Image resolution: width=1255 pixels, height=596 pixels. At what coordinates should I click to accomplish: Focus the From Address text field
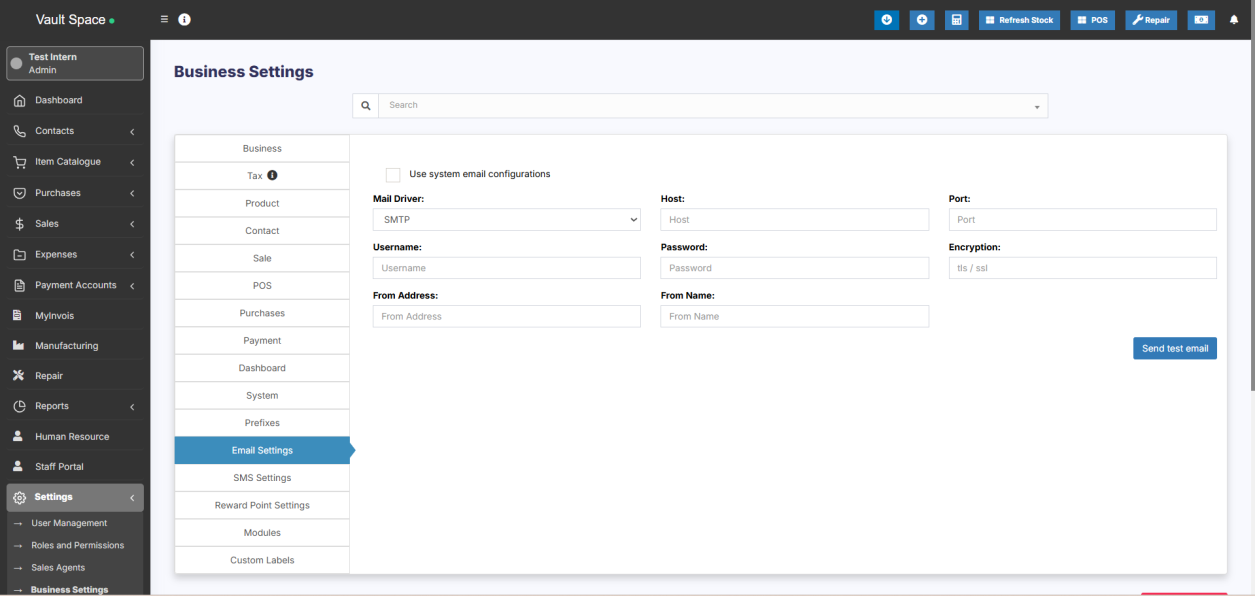click(506, 316)
